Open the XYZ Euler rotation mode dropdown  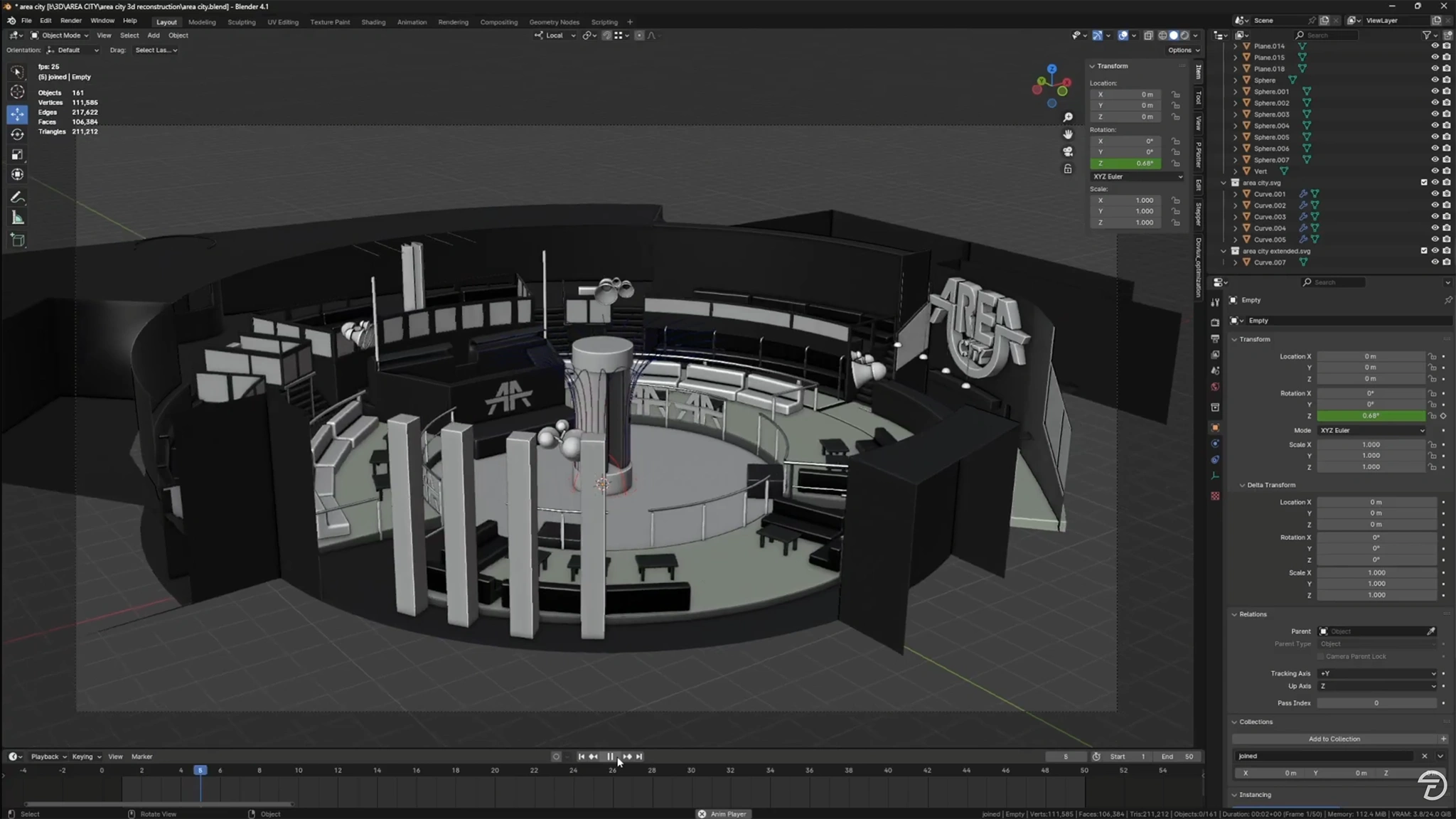[x=1373, y=430]
